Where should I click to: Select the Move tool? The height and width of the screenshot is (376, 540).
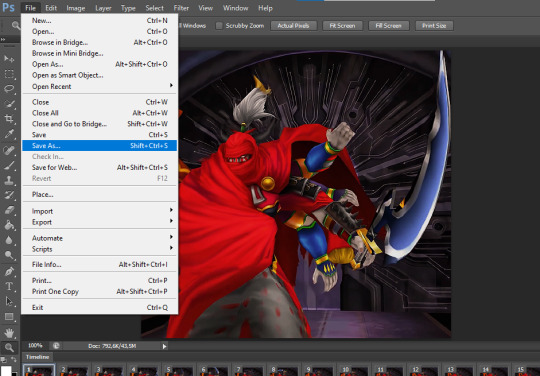[x=9, y=59]
